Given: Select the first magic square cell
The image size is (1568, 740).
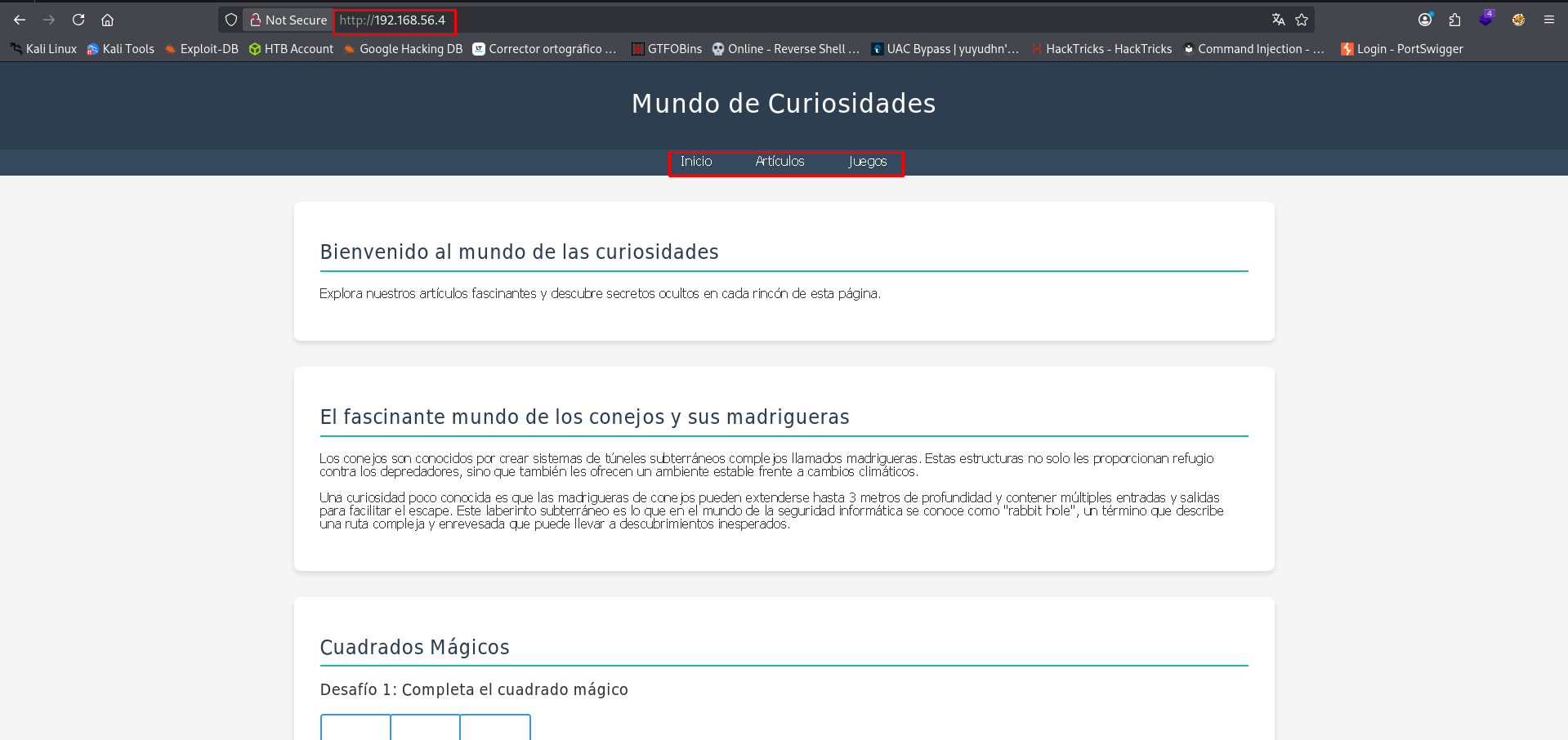Looking at the screenshot, I should pos(355,727).
